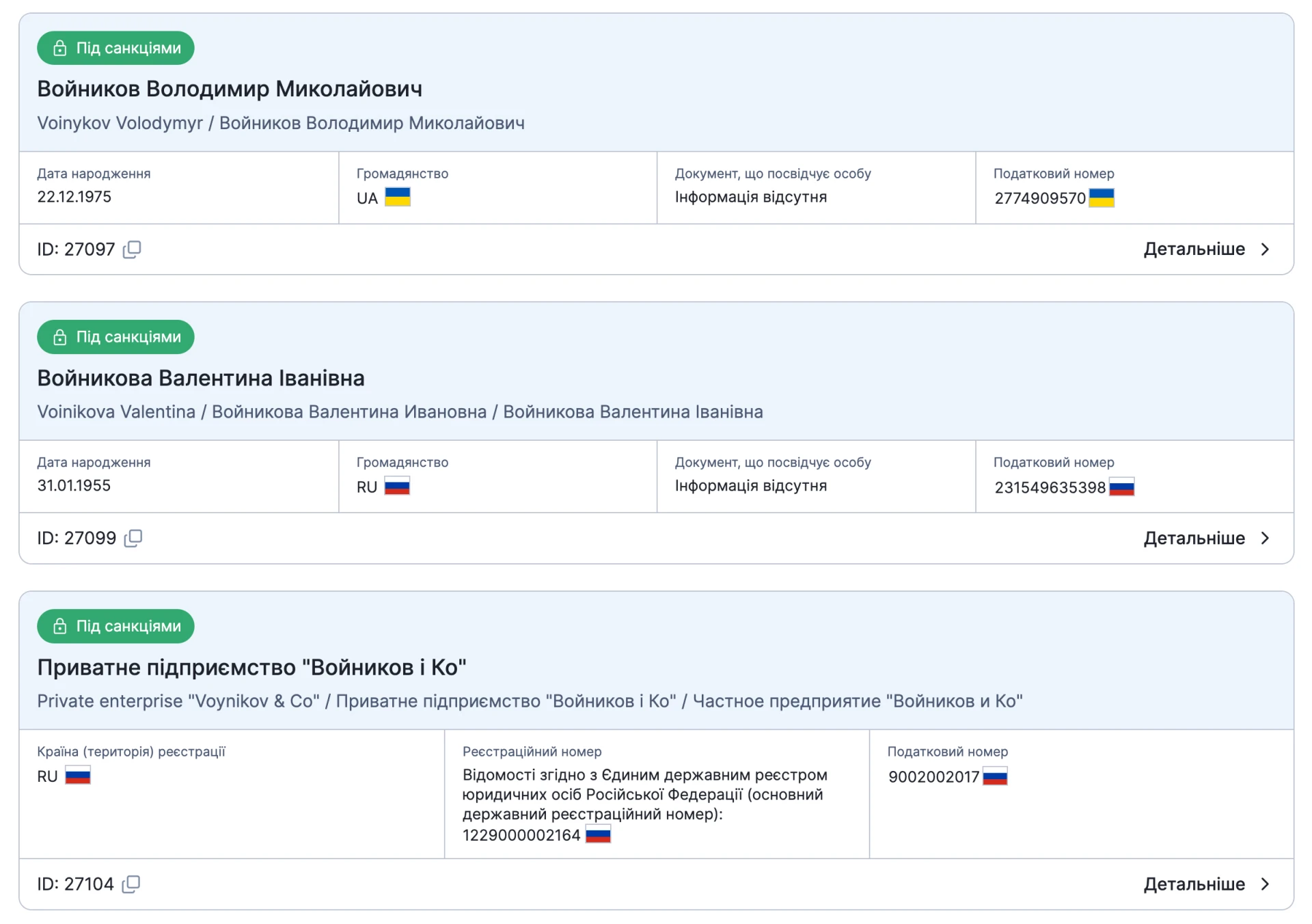Viewport: 1312px width, 924px height.
Task: Copy the ID 27099 with the copy icon
Action: [x=133, y=539]
